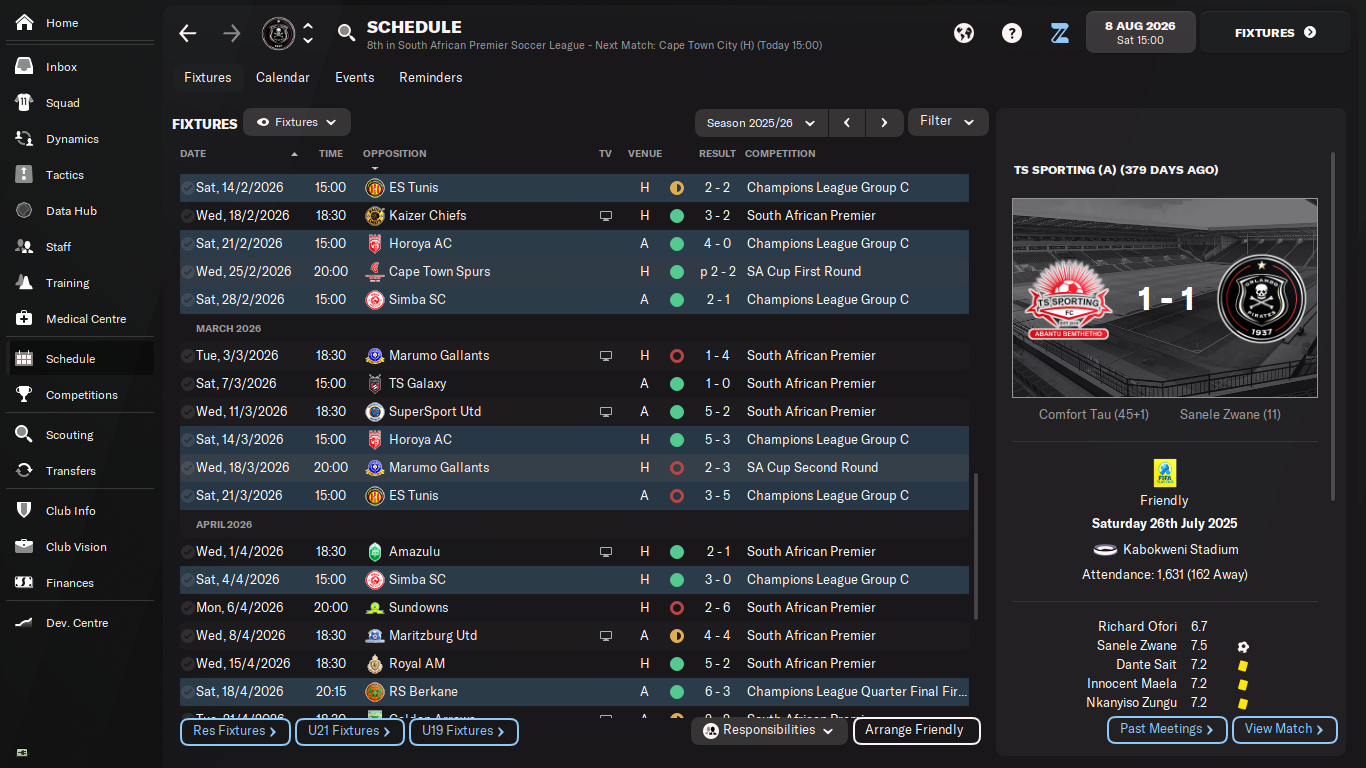Open the Filter dropdown
The width and height of the screenshot is (1366, 768).
coord(947,122)
